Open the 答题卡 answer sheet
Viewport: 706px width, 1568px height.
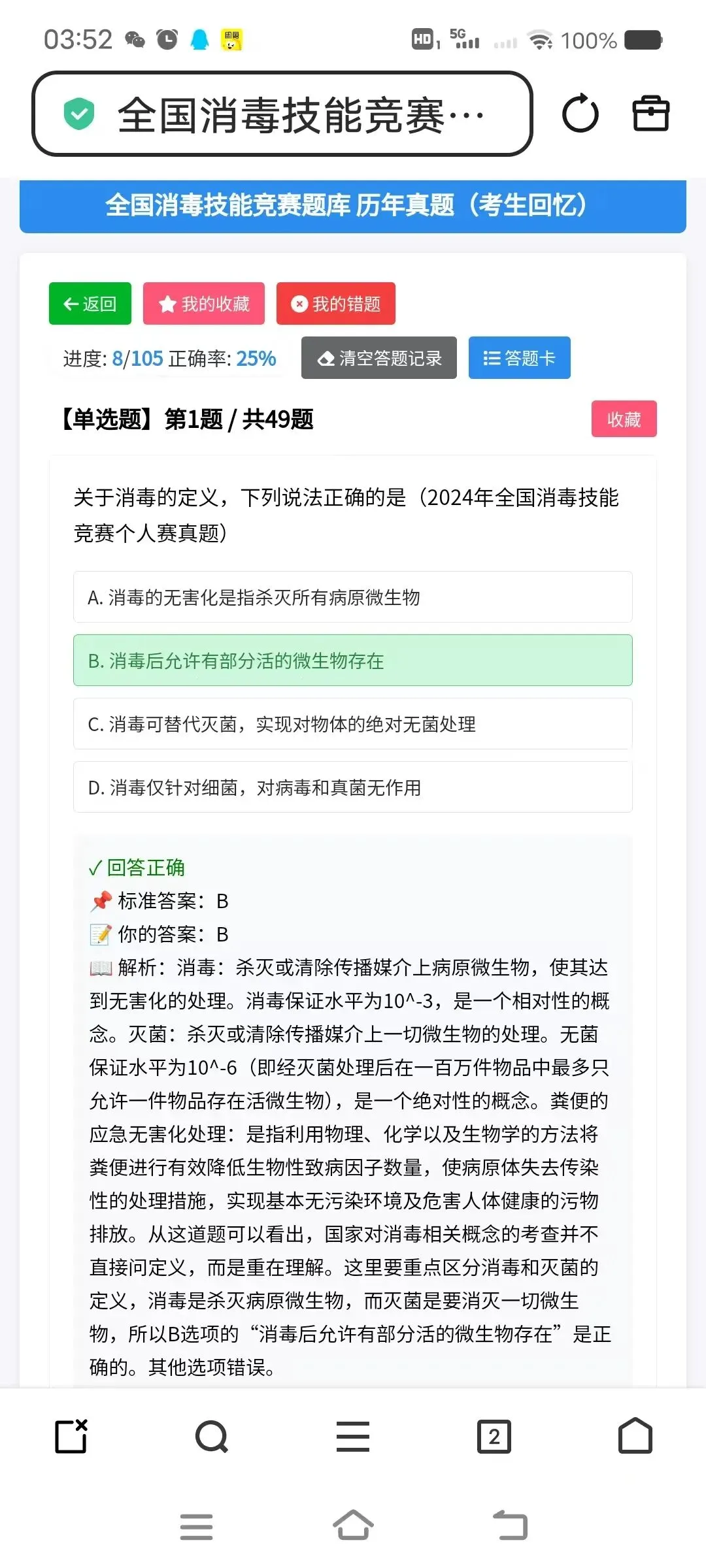pyautogui.click(x=520, y=358)
